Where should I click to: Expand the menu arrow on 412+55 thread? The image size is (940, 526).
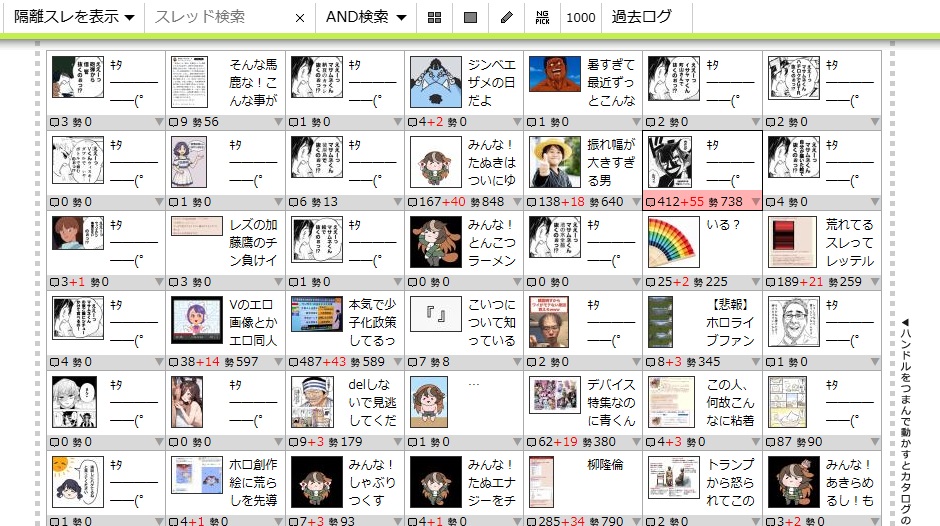click(x=755, y=202)
